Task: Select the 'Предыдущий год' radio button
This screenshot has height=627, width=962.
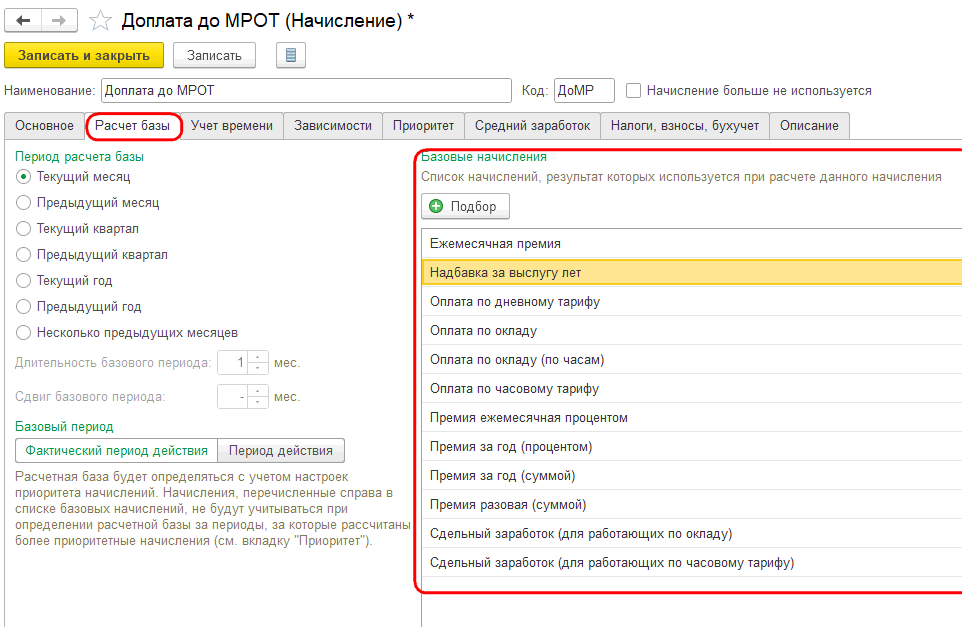Action: pyautogui.click(x=23, y=307)
